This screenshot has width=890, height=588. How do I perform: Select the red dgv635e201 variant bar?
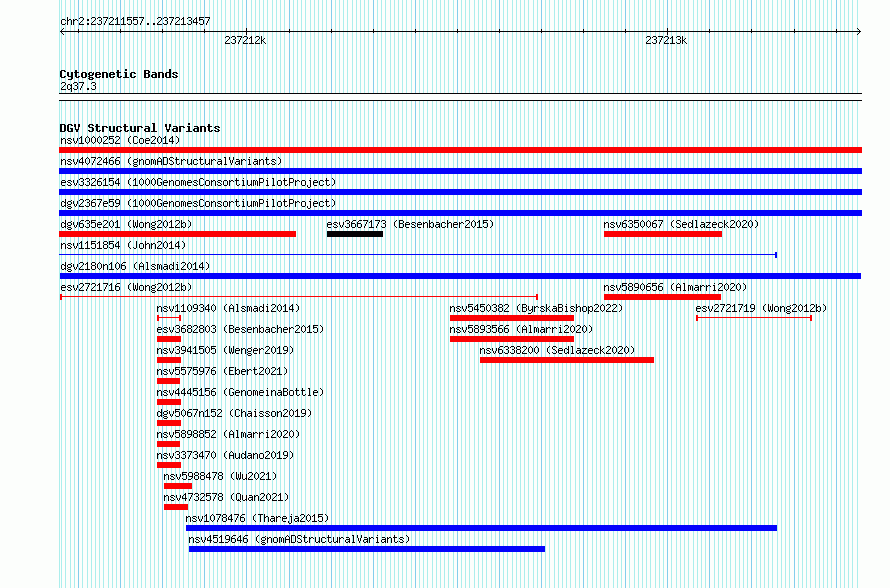pos(177,234)
